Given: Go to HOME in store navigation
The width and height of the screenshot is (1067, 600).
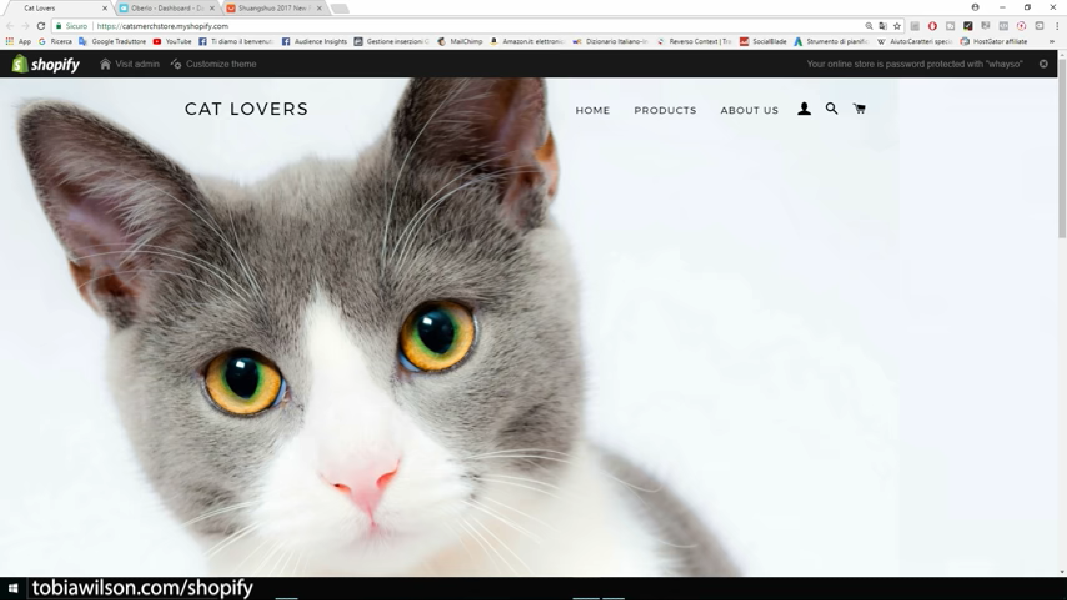Looking at the screenshot, I should click(x=592, y=111).
